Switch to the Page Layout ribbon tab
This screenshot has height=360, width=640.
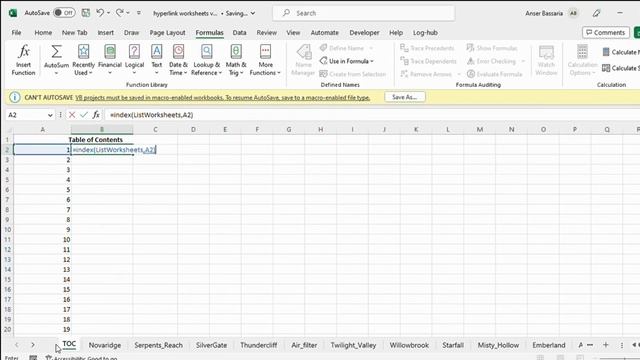coord(167,33)
